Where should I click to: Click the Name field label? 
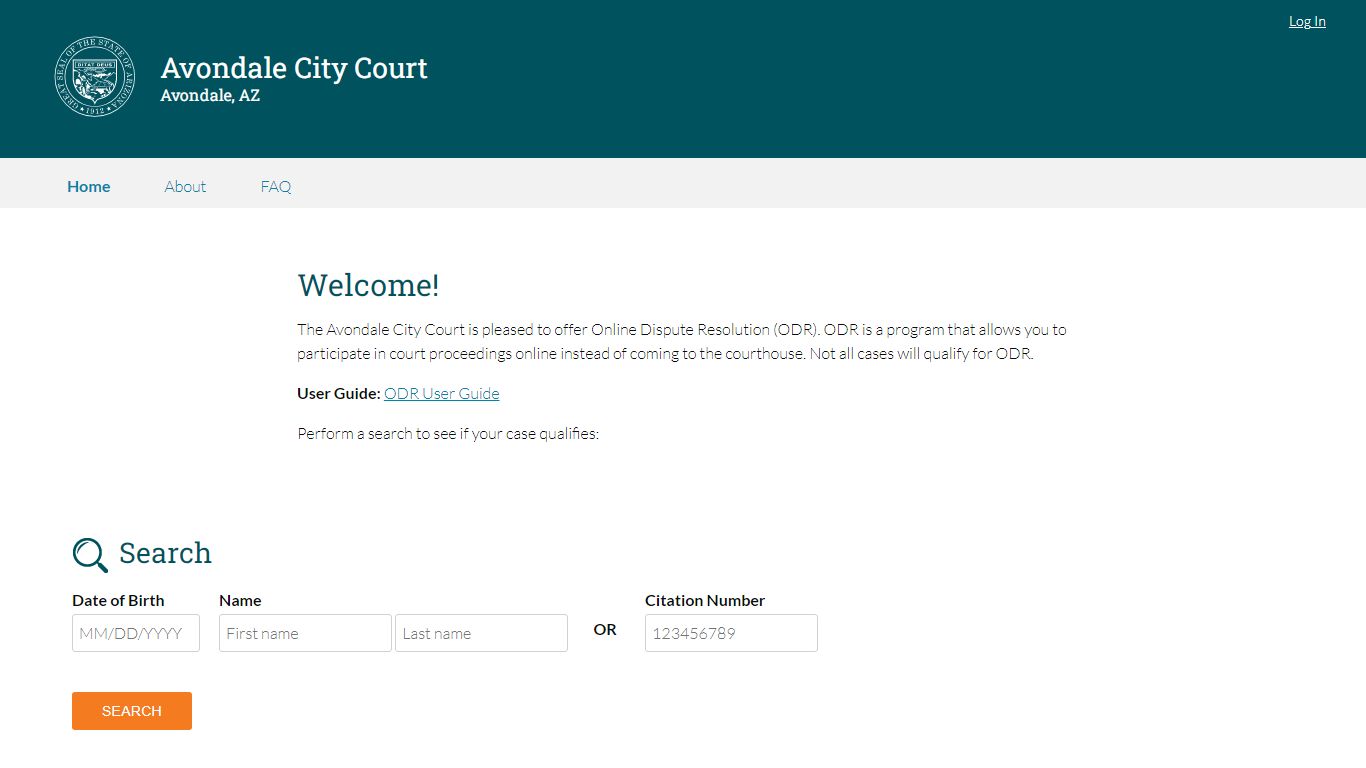240,600
